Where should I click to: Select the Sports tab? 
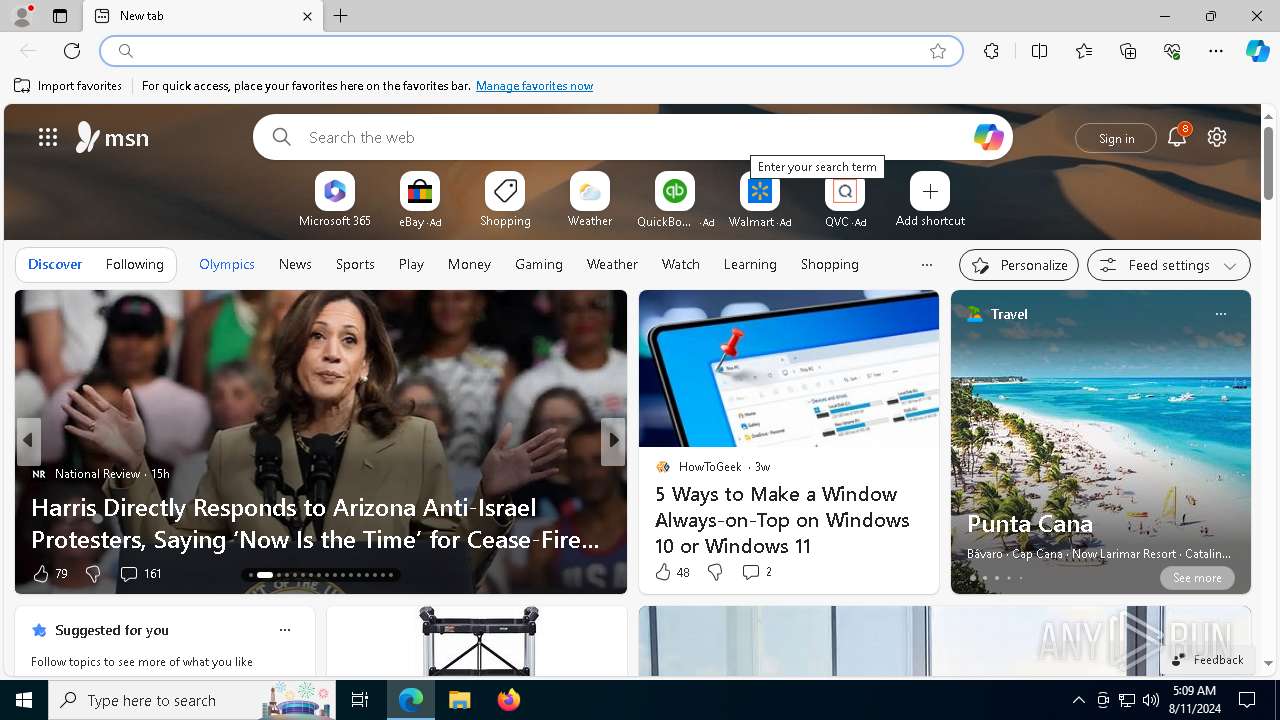tap(355, 264)
